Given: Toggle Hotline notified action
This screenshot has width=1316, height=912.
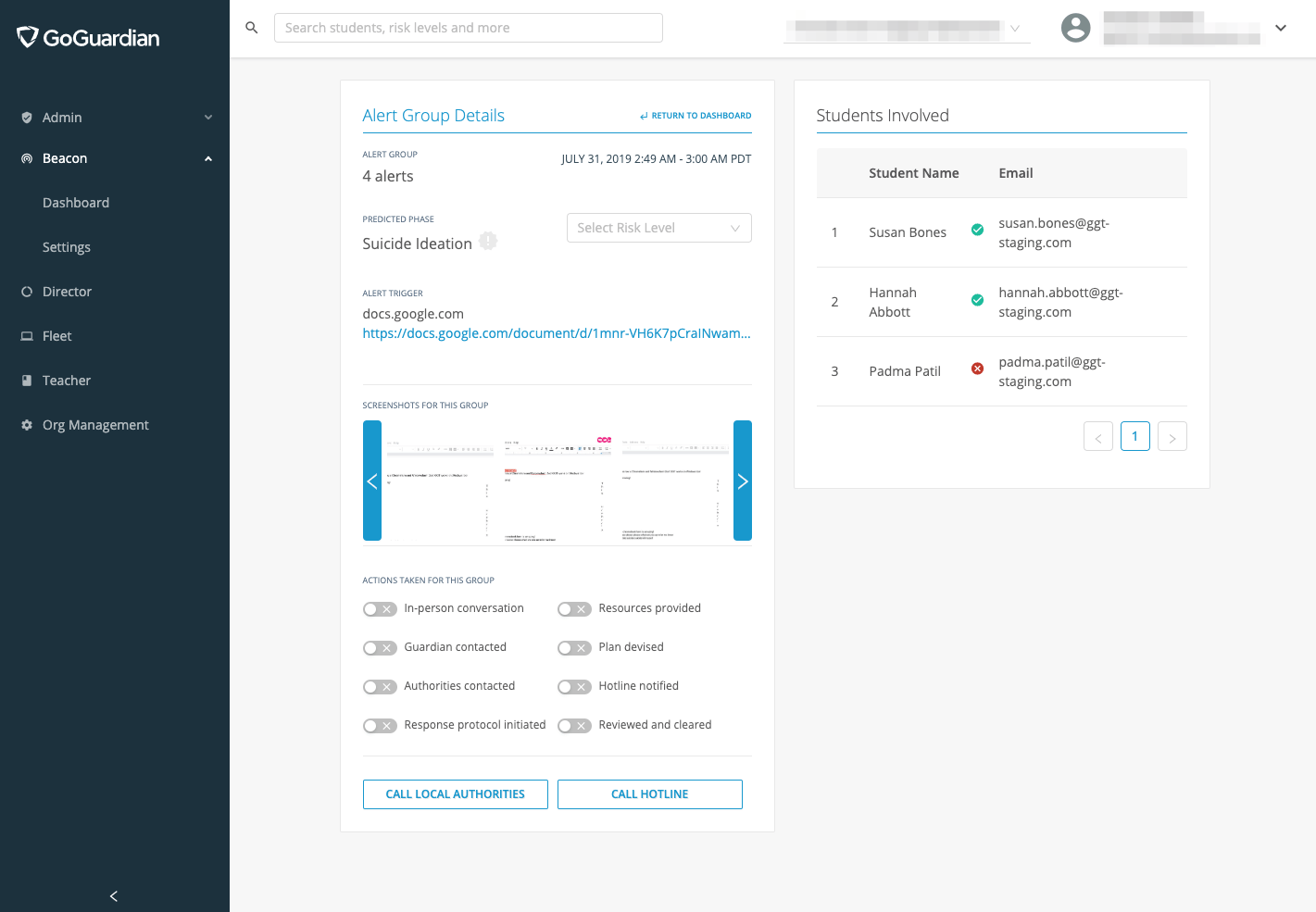Looking at the screenshot, I should tap(574, 687).
